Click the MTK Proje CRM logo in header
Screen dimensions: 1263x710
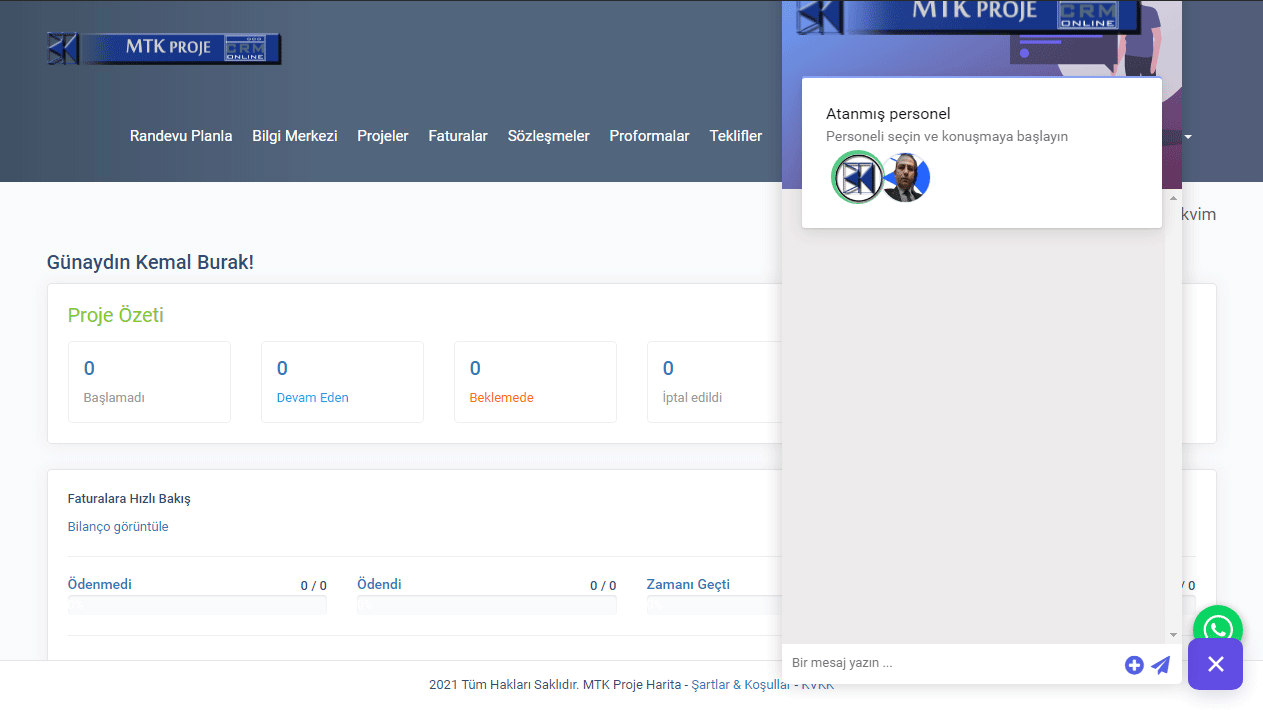[x=164, y=49]
